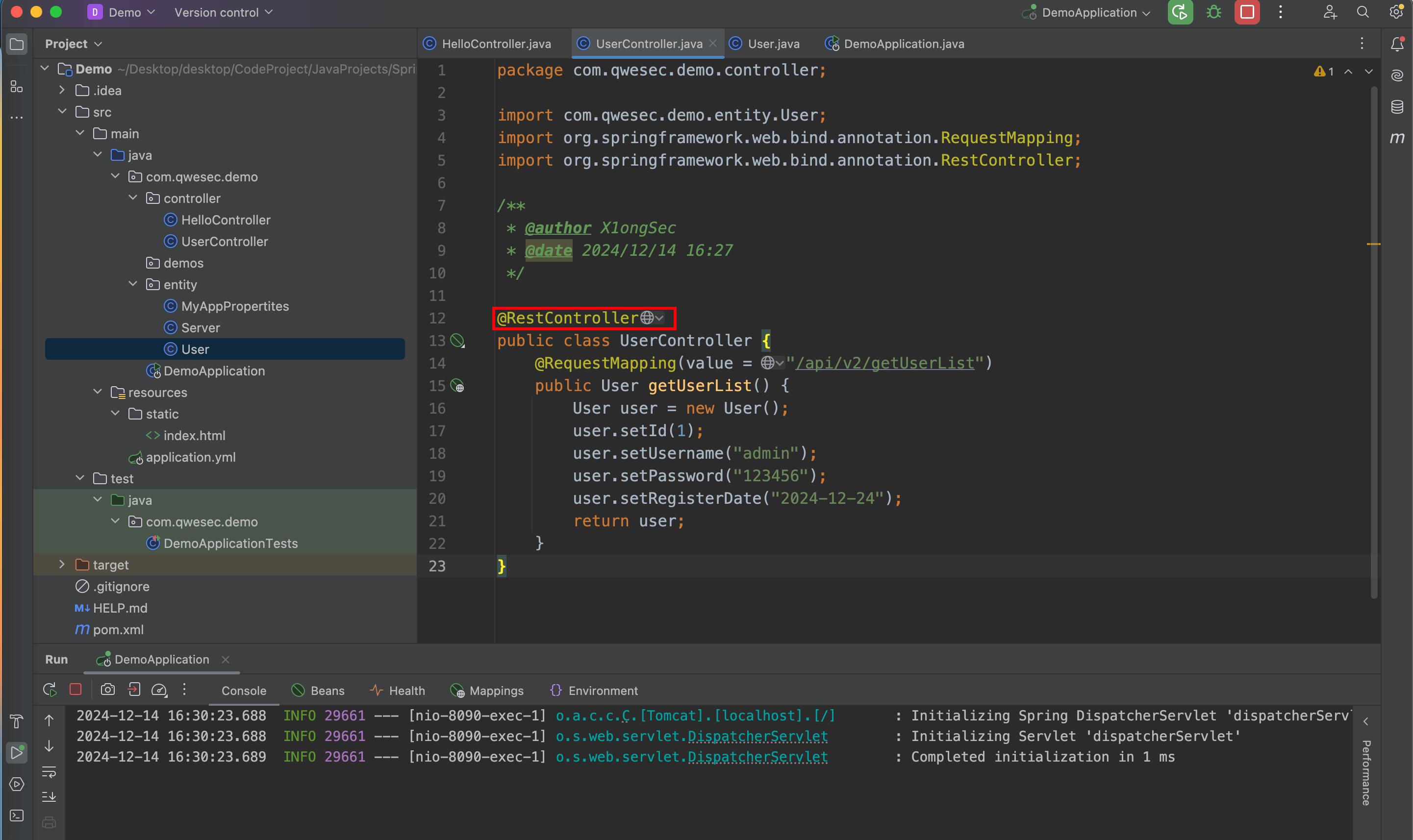Rerun application from Run panel toolbar

50,690
